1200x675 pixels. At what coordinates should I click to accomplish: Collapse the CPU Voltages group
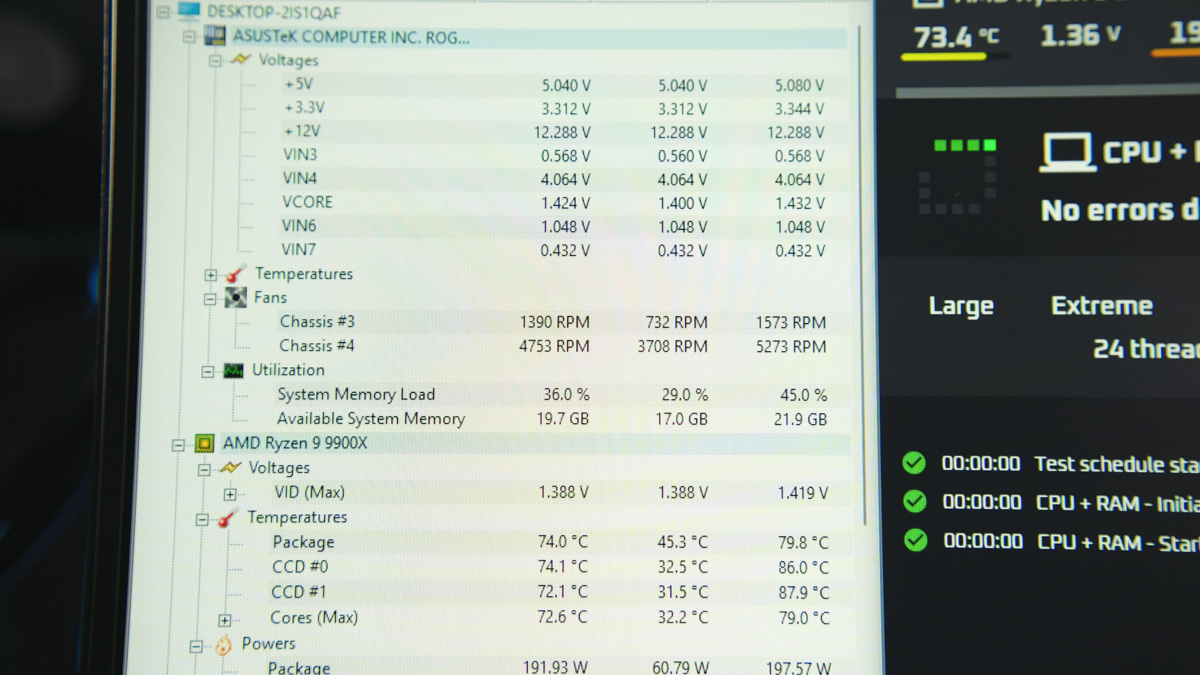(204, 469)
